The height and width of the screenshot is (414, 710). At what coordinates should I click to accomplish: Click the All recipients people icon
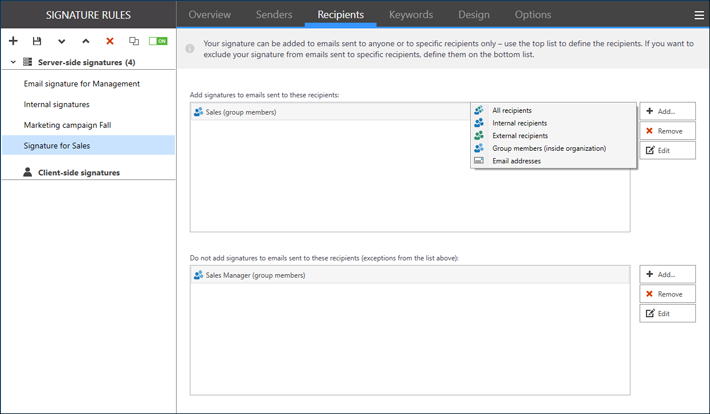coord(479,110)
